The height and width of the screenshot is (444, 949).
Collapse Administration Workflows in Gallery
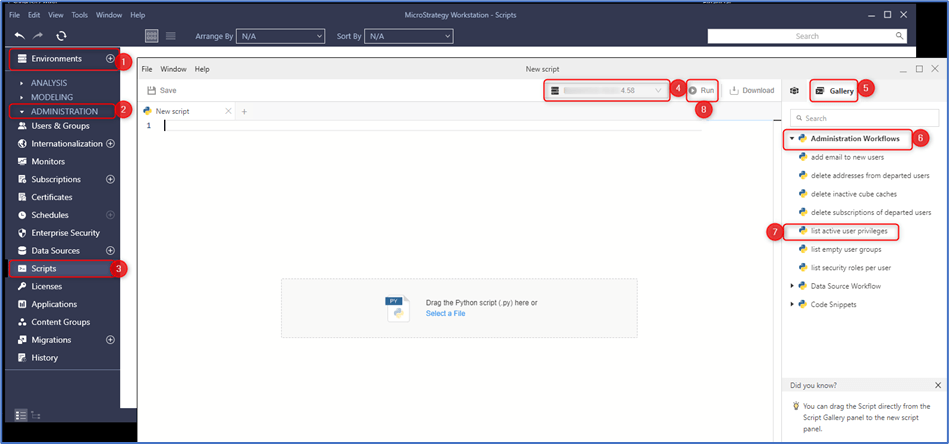coord(792,139)
